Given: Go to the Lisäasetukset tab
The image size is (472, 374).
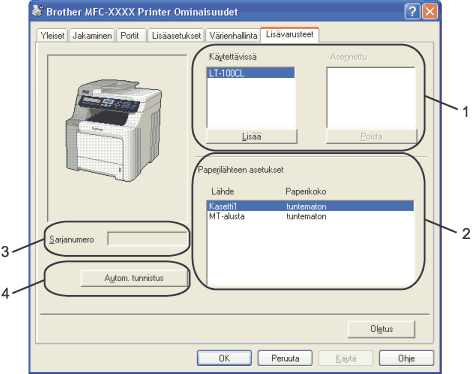Looking at the screenshot, I should coord(176,35).
